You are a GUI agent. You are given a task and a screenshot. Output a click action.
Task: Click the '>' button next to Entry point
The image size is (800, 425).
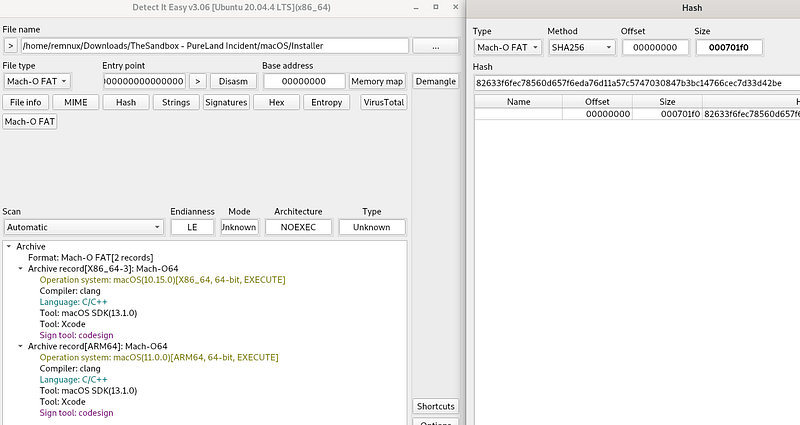(197, 81)
